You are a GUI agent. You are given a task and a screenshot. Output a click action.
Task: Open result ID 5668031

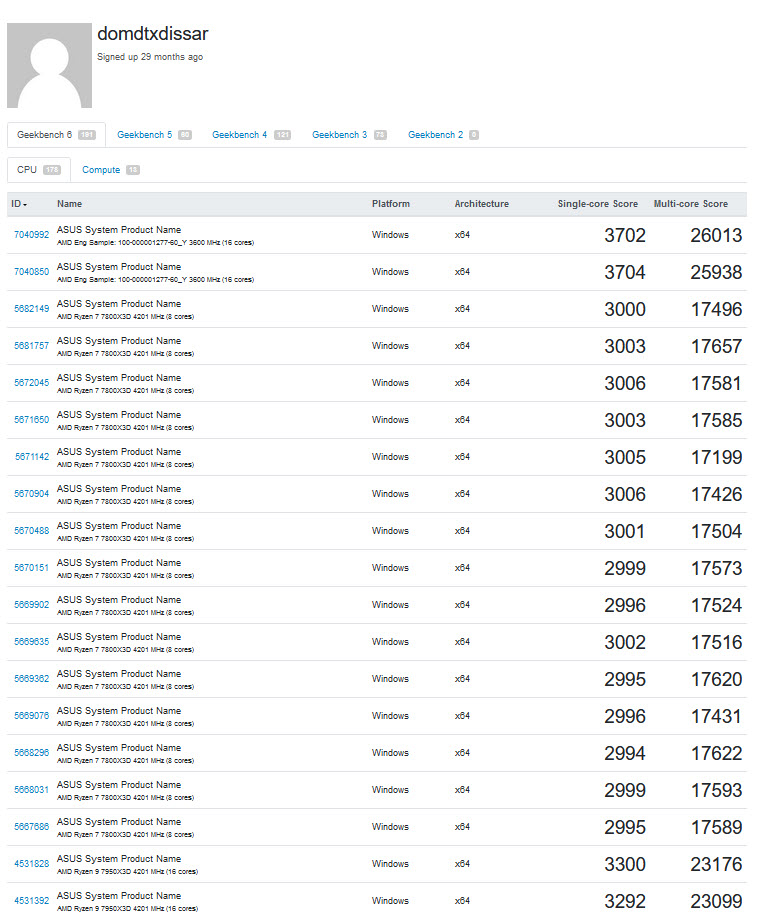click(x=32, y=790)
